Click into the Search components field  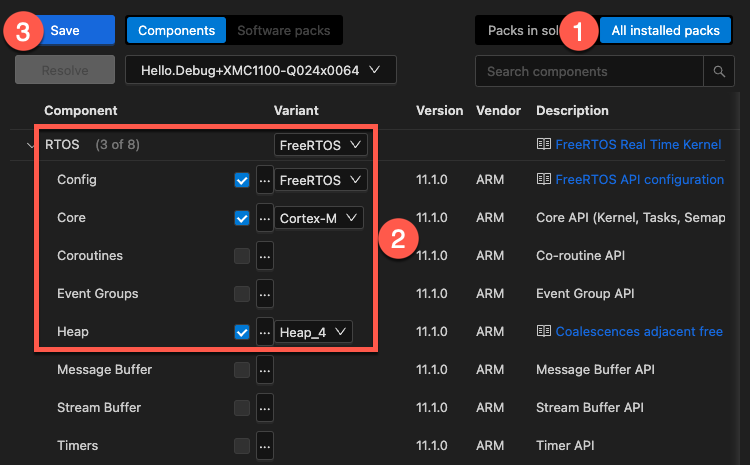pos(590,72)
